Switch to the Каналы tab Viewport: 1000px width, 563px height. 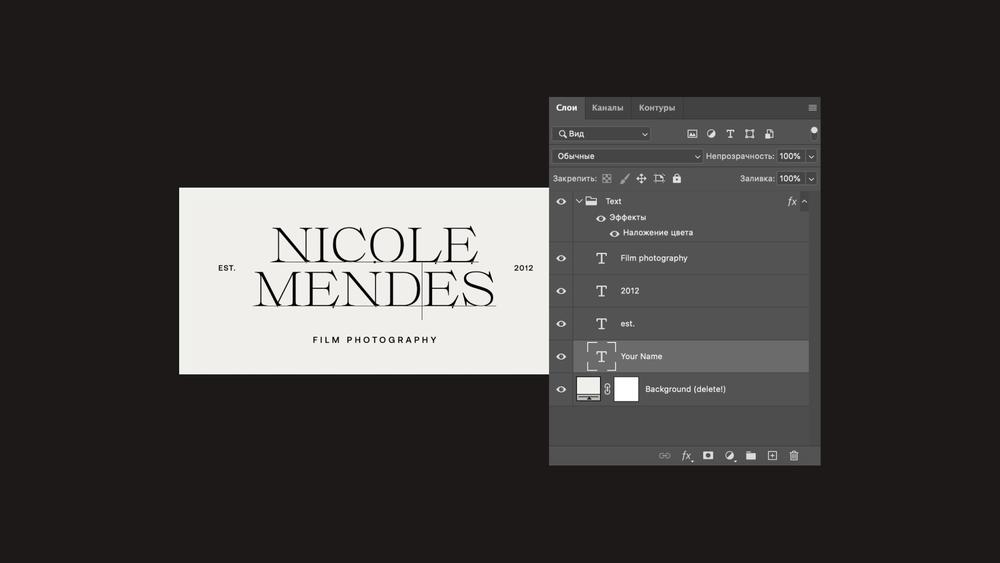[607, 108]
